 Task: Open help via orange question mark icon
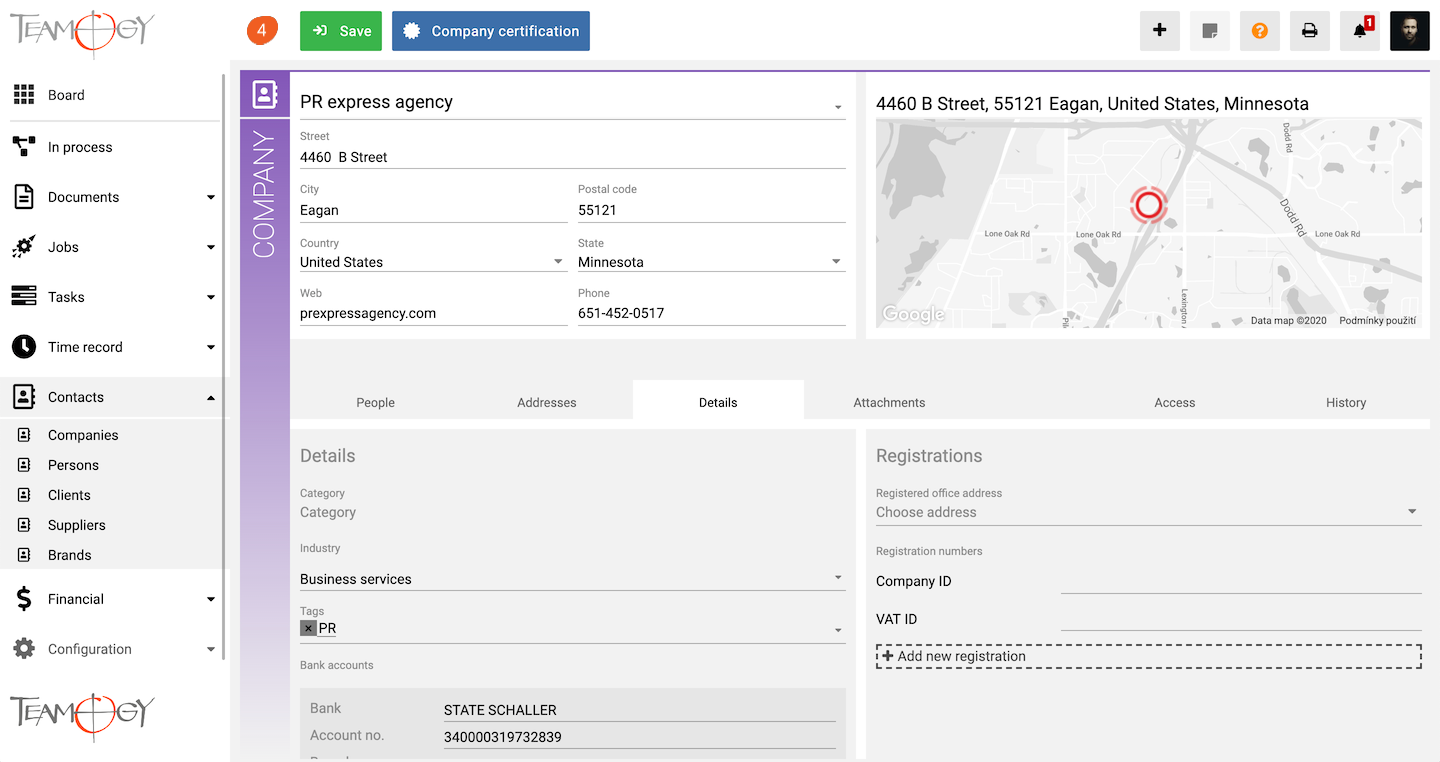click(x=1260, y=31)
